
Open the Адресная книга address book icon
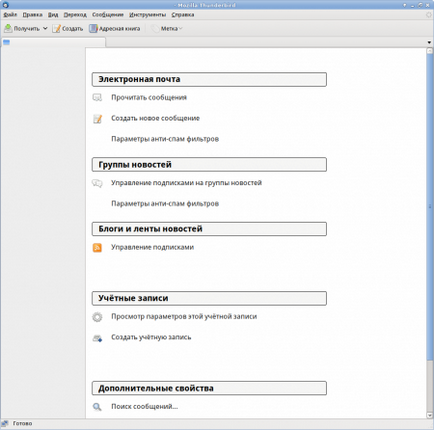coord(93,29)
